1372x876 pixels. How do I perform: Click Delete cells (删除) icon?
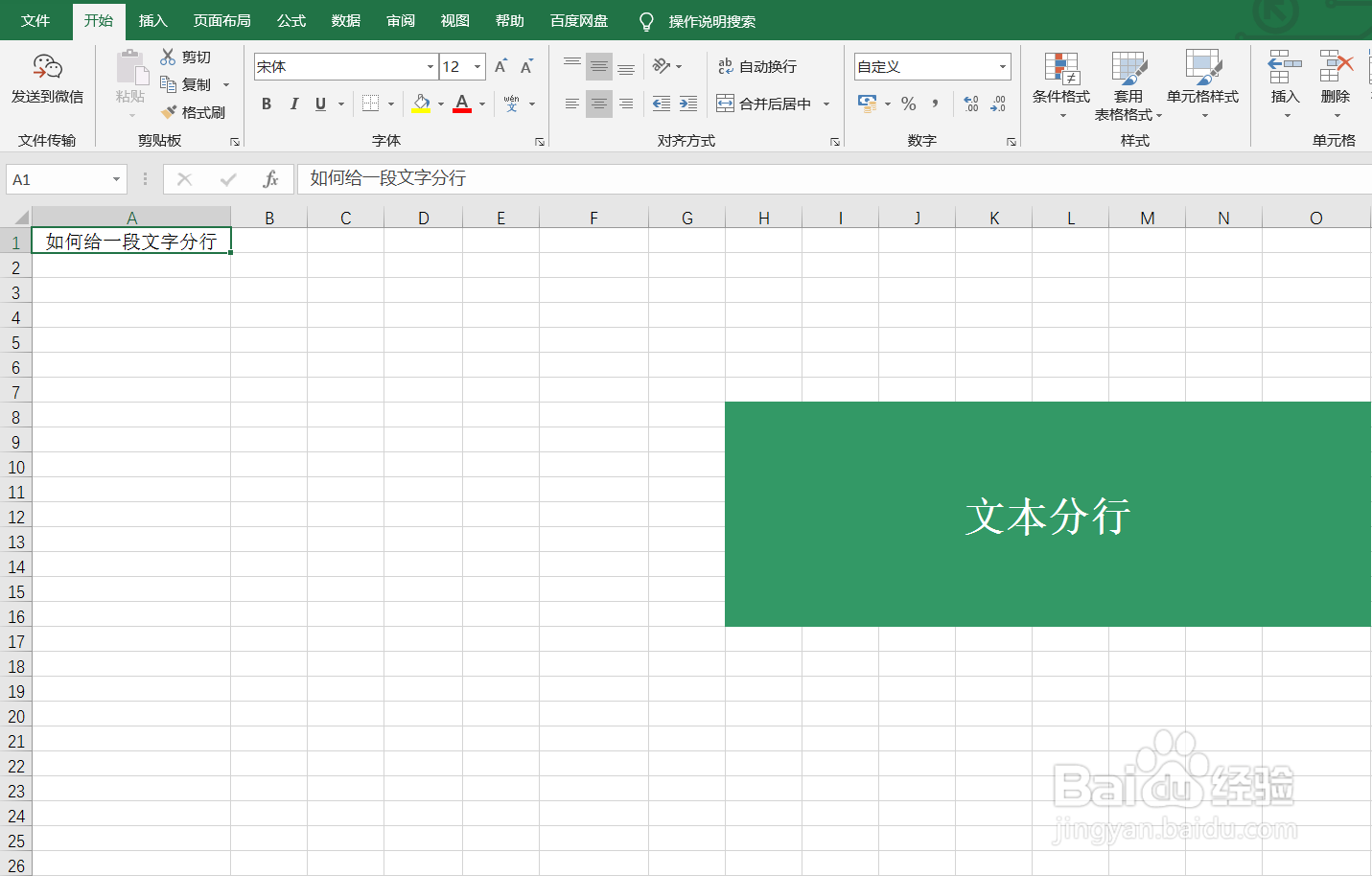tap(1336, 67)
